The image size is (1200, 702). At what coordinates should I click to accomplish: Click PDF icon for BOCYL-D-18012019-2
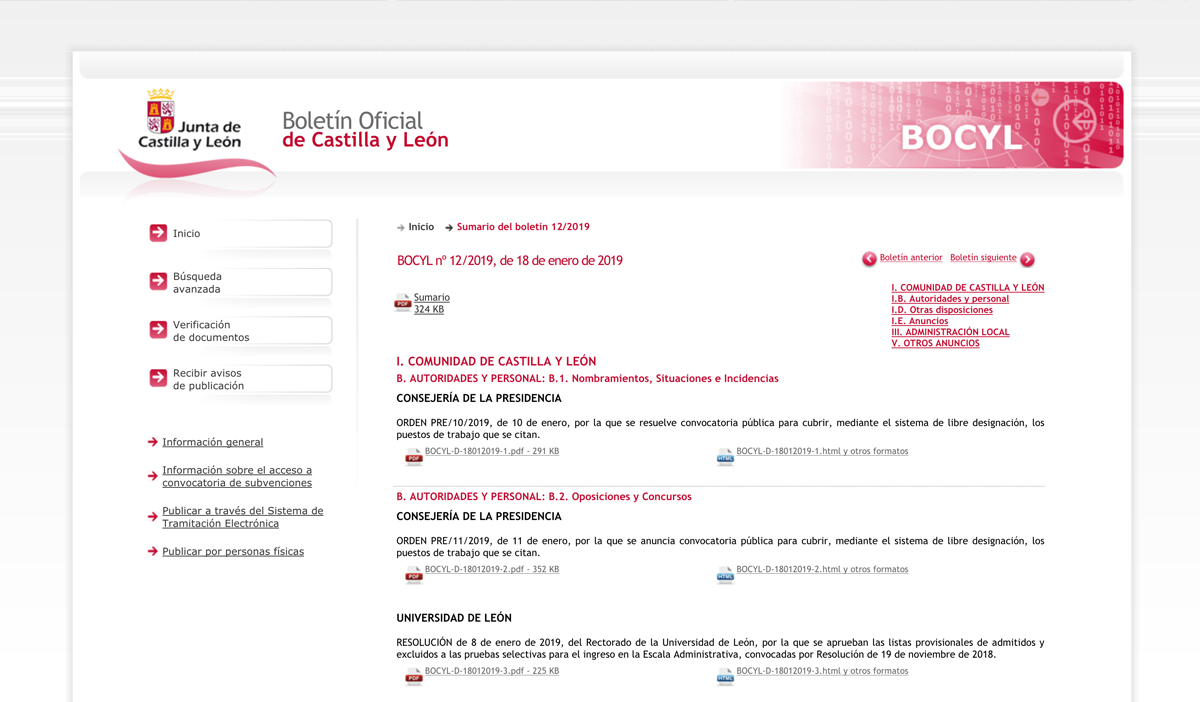pos(413,576)
